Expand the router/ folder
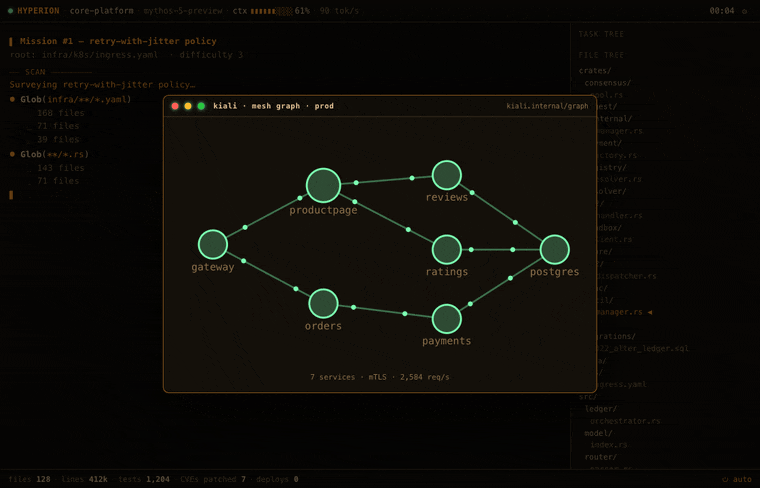760x488 pixels. (601, 457)
